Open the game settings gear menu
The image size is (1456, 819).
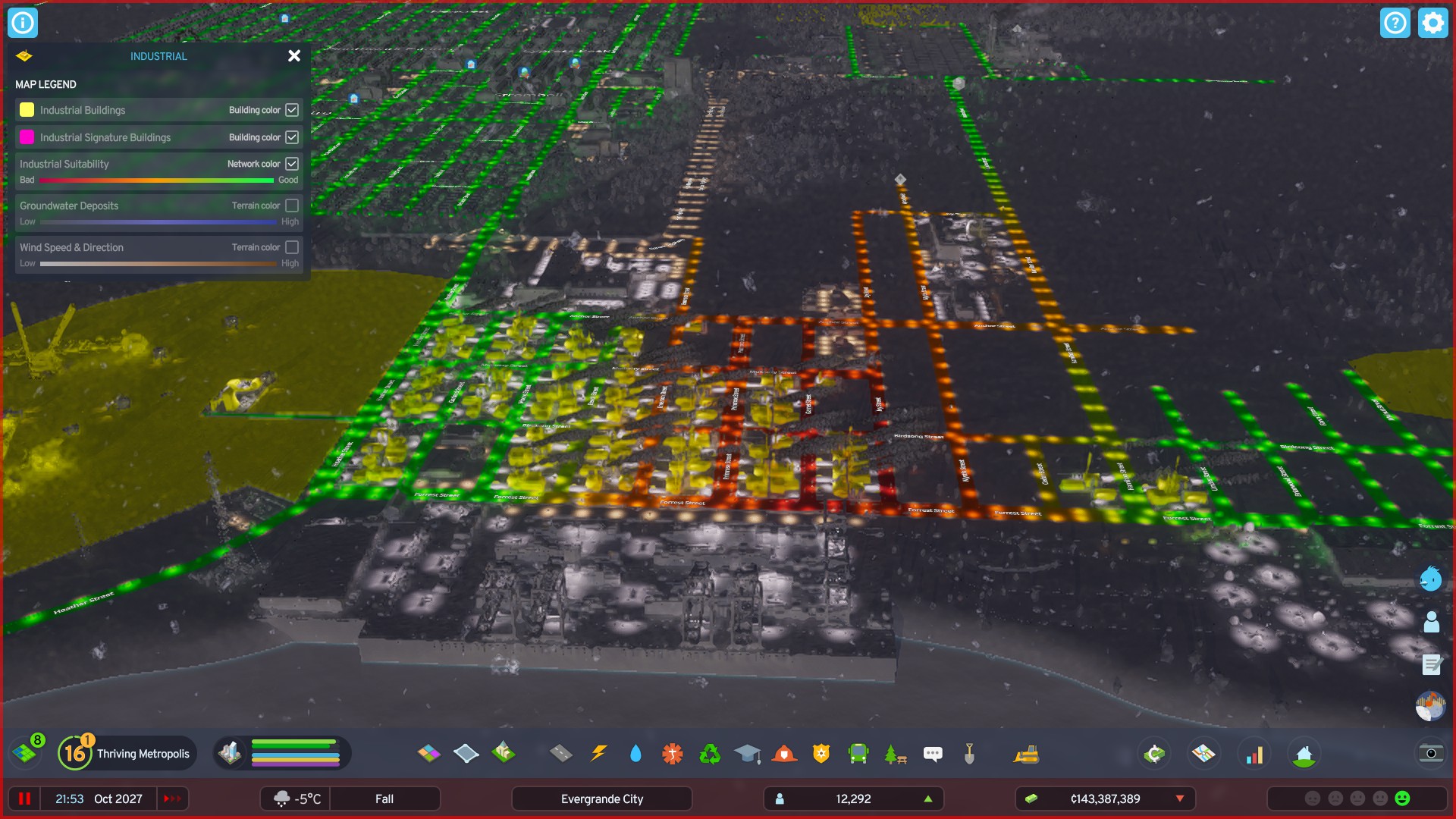coord(1432,23)
